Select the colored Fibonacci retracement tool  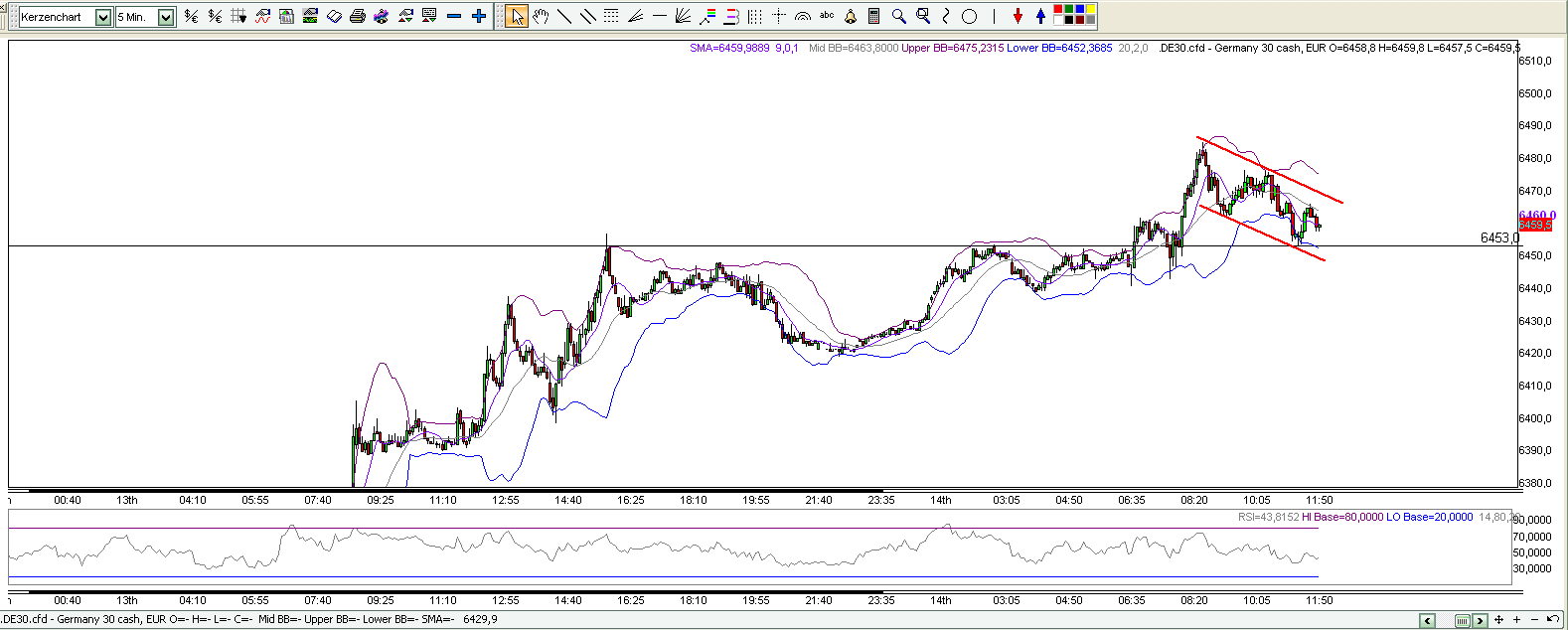click(707, 16)
